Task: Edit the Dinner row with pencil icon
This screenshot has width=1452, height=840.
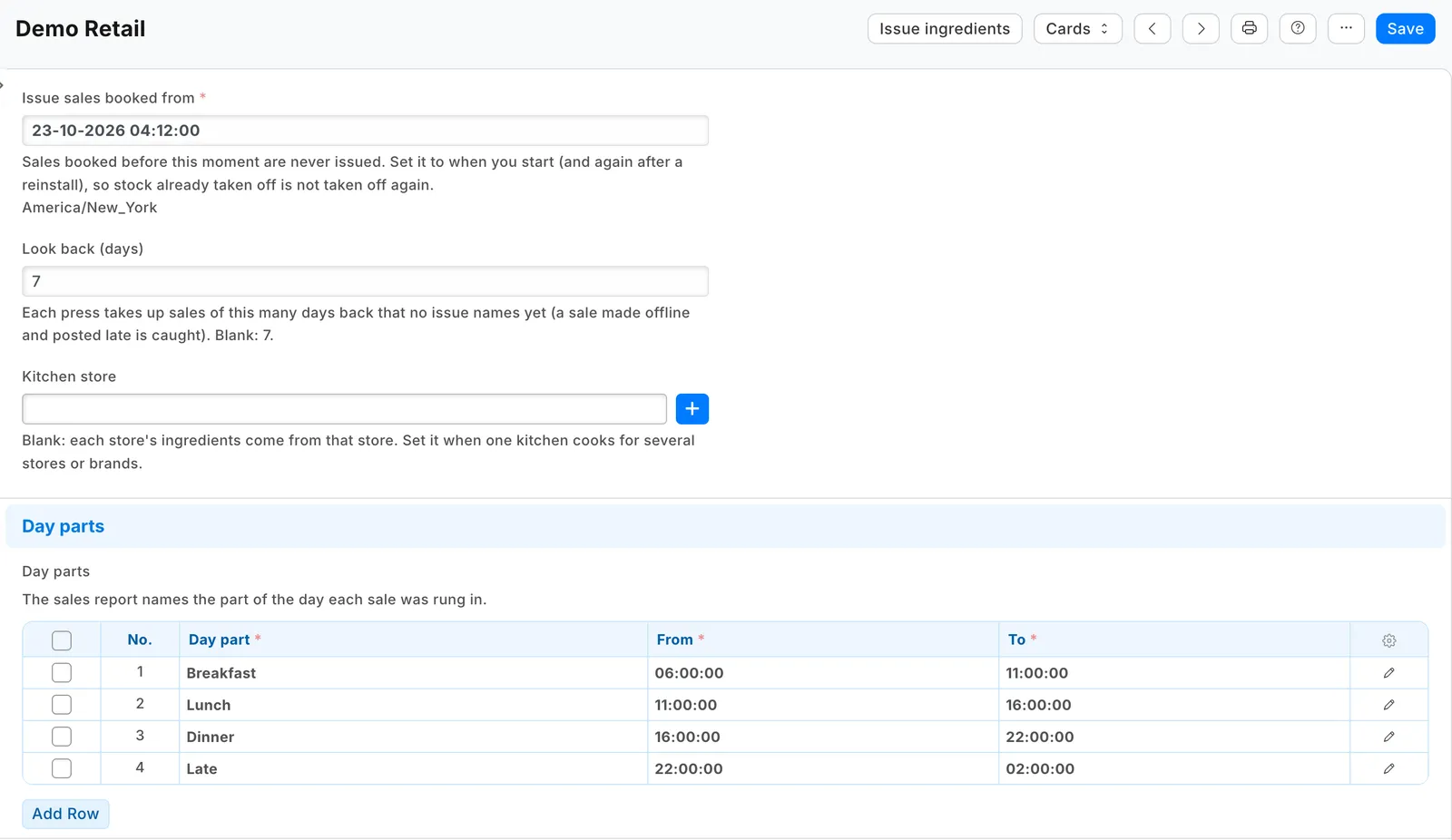Action: [x=1389, y=737]
